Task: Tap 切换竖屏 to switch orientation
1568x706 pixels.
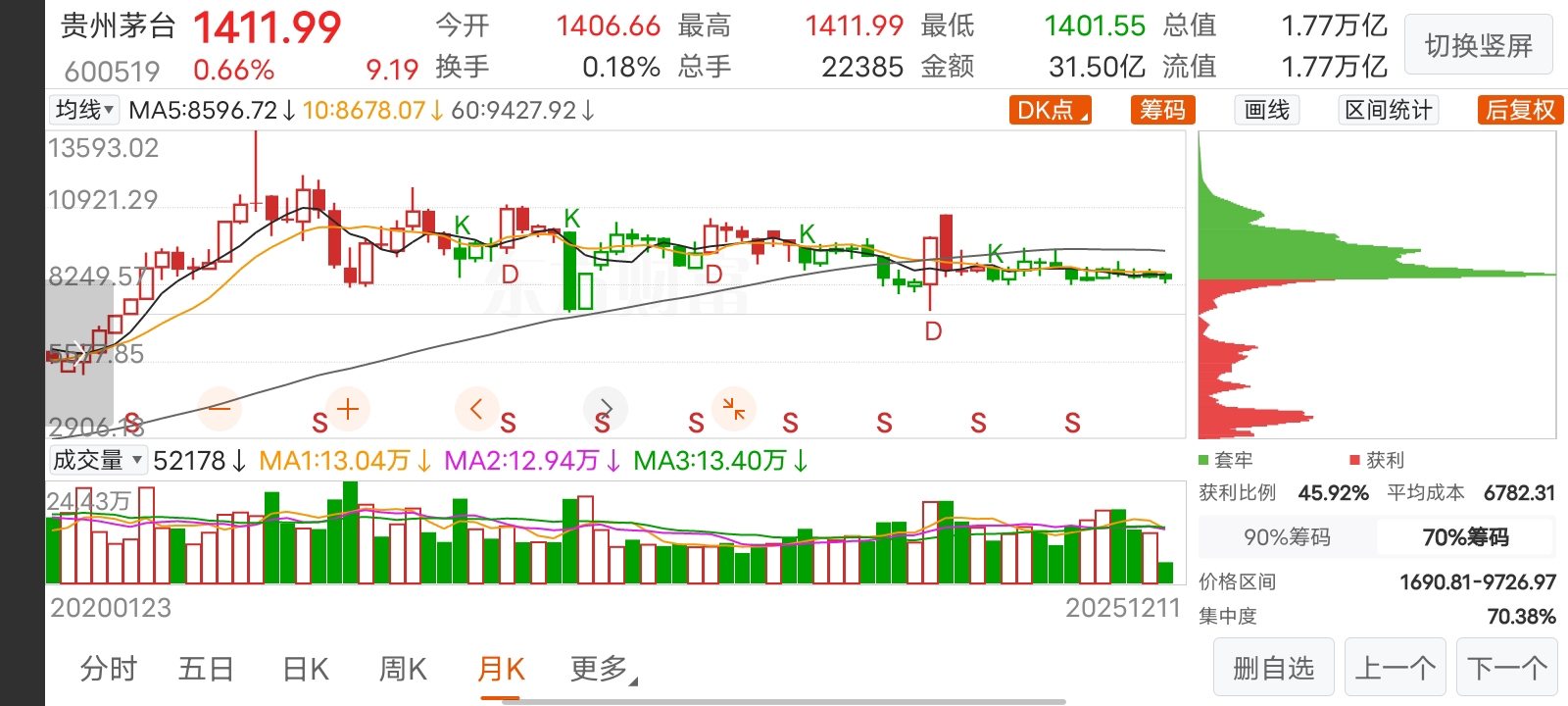Action: click(x=1479, y=45)
